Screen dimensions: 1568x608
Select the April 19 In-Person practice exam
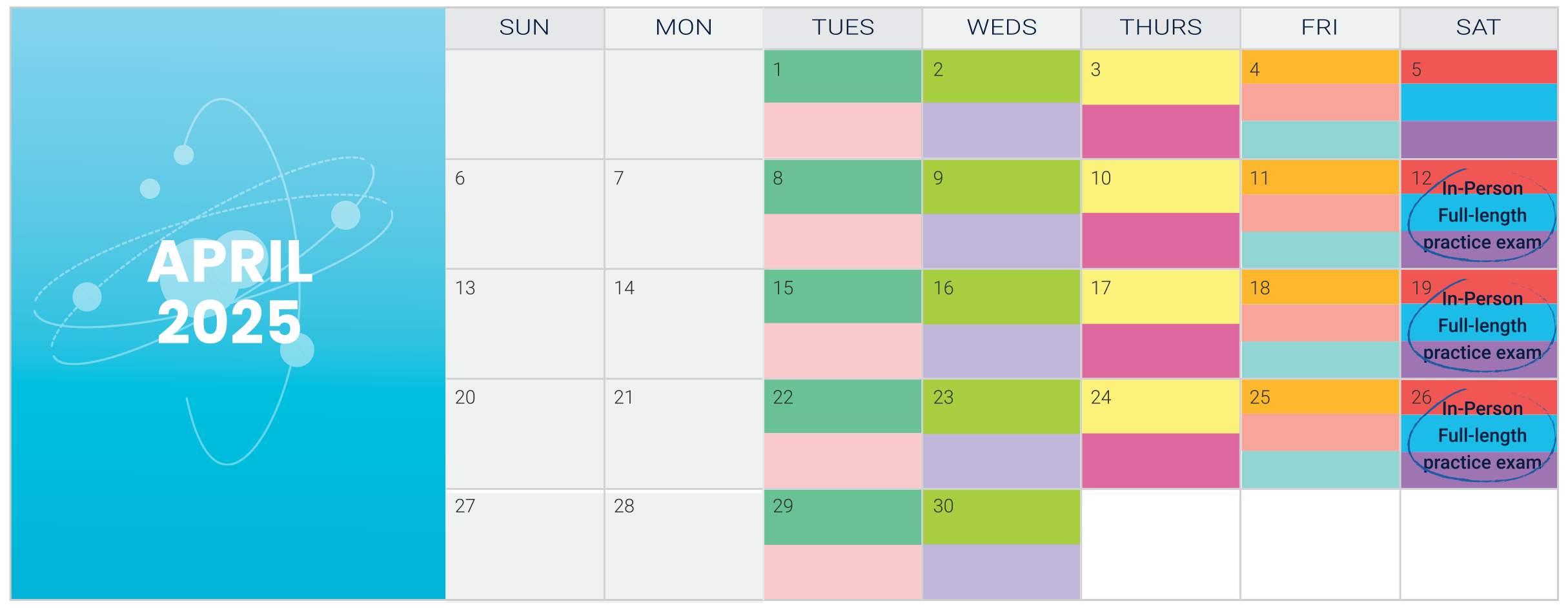click(x=1482, y=326)
